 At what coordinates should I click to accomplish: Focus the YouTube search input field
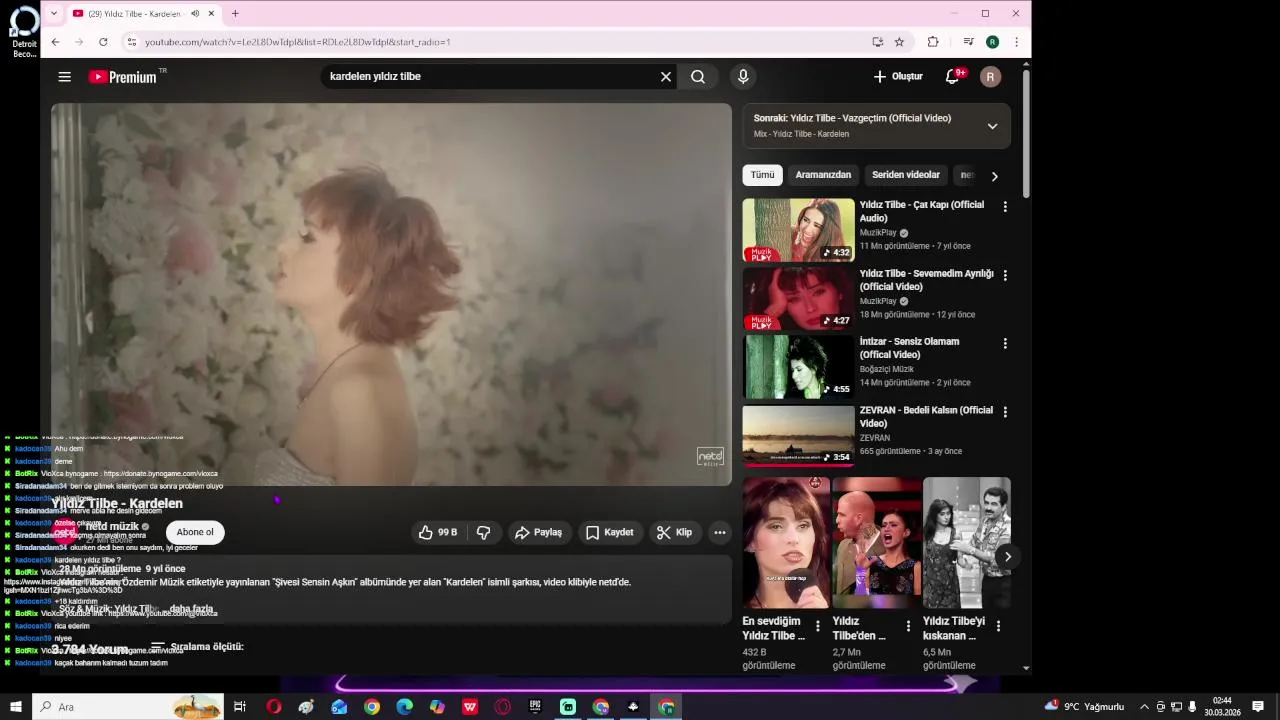(x=490, y=77)
